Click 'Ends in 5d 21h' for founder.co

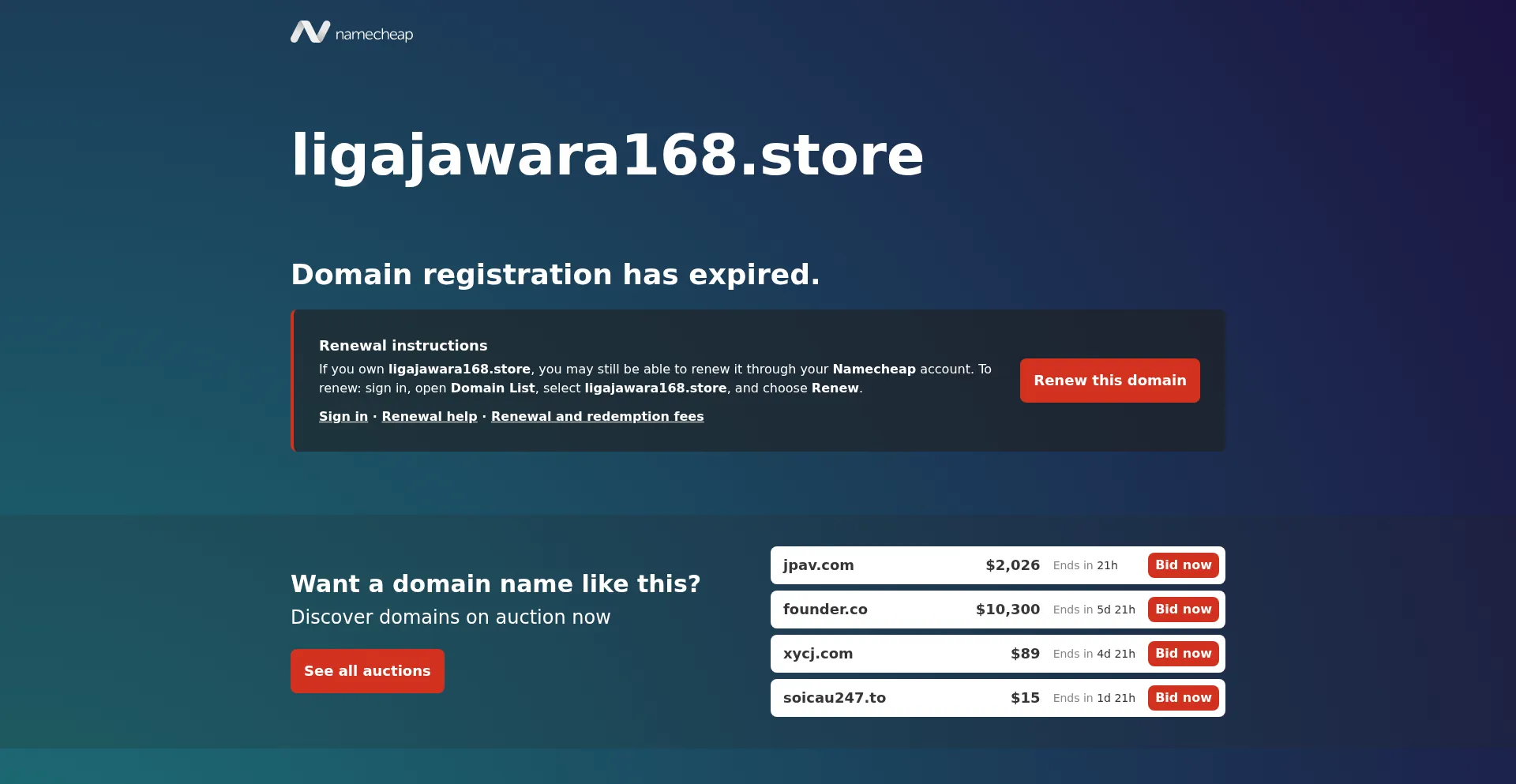(1094, 610)
